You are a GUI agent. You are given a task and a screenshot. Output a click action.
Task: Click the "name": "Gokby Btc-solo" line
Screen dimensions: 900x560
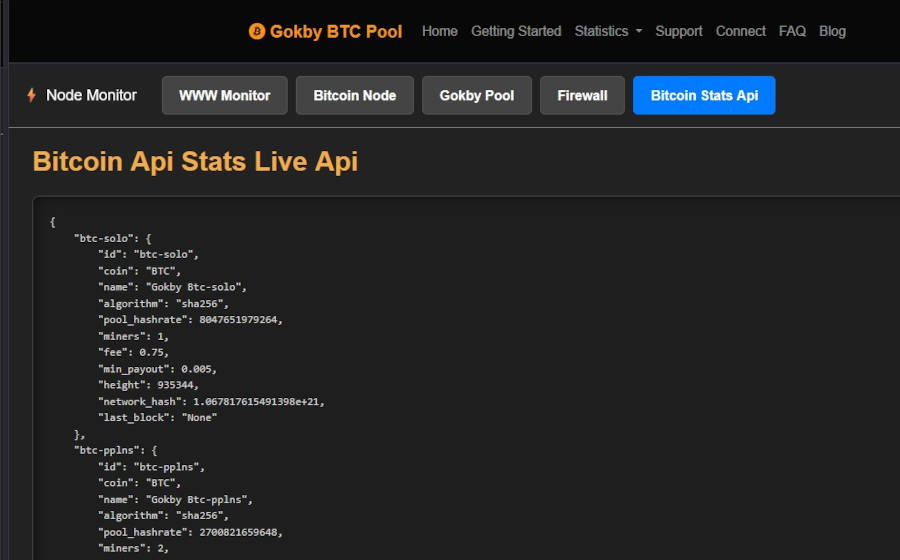[172, 287]
